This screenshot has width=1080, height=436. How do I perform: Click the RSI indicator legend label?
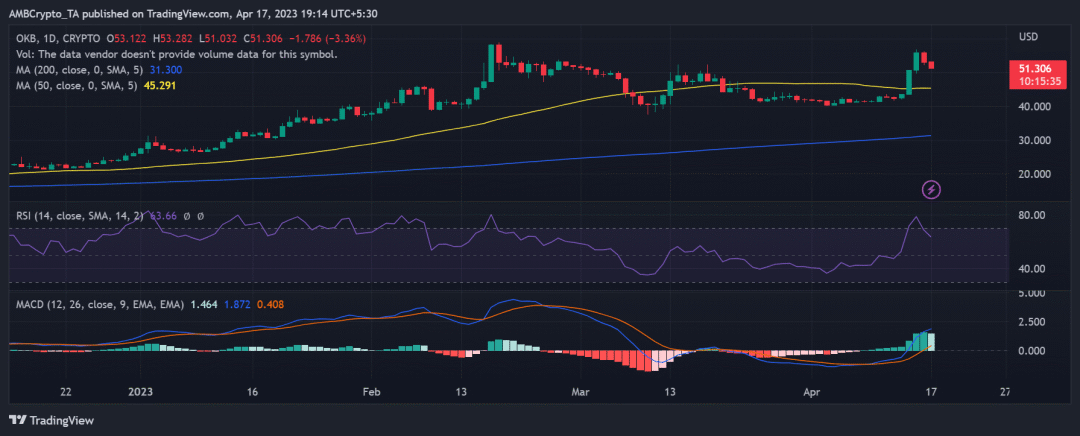click(x=80, y=216)
